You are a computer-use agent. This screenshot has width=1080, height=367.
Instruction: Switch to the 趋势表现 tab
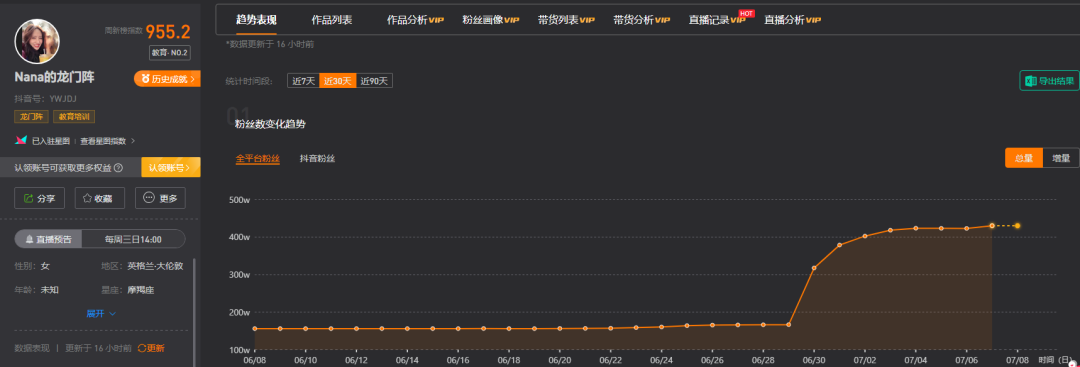[x=256, y=20]
